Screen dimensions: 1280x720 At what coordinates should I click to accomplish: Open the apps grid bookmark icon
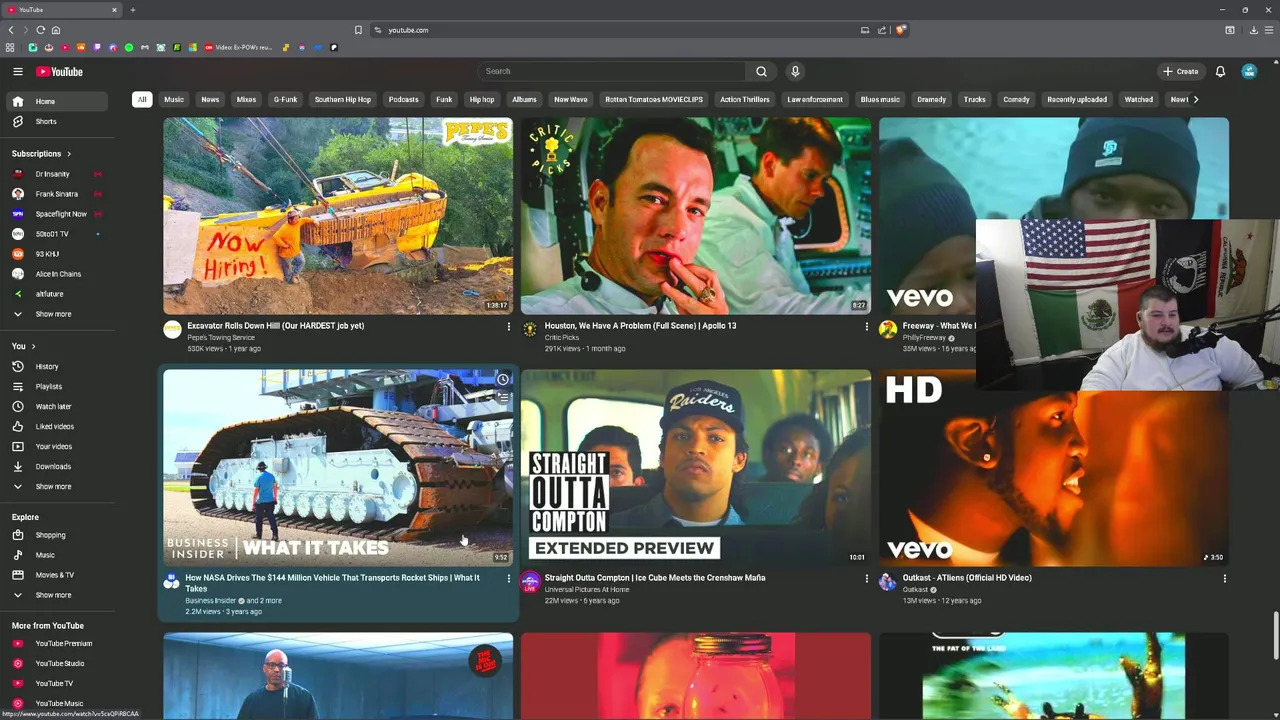10,47
